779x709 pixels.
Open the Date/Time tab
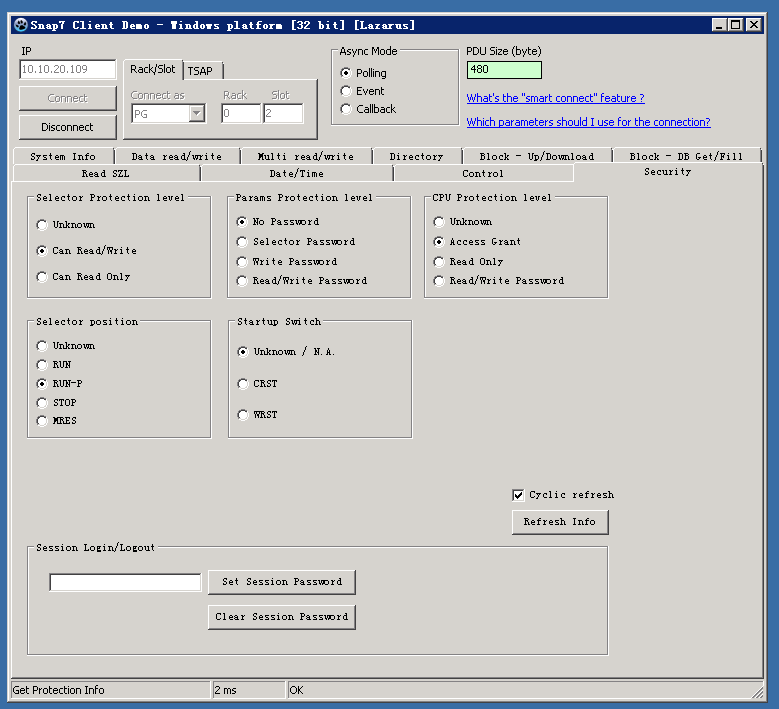tap(297, 173)
